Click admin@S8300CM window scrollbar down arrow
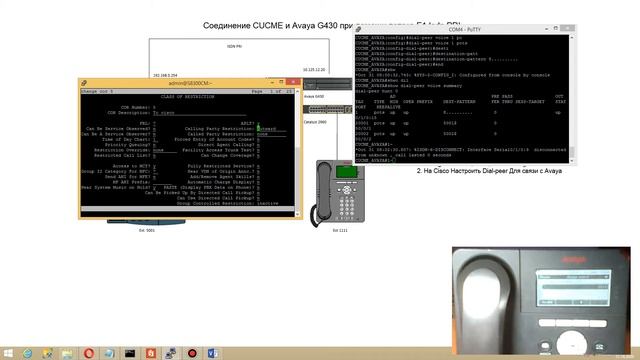The width and height of the screenshot is (640, 360). click(297, 214)
